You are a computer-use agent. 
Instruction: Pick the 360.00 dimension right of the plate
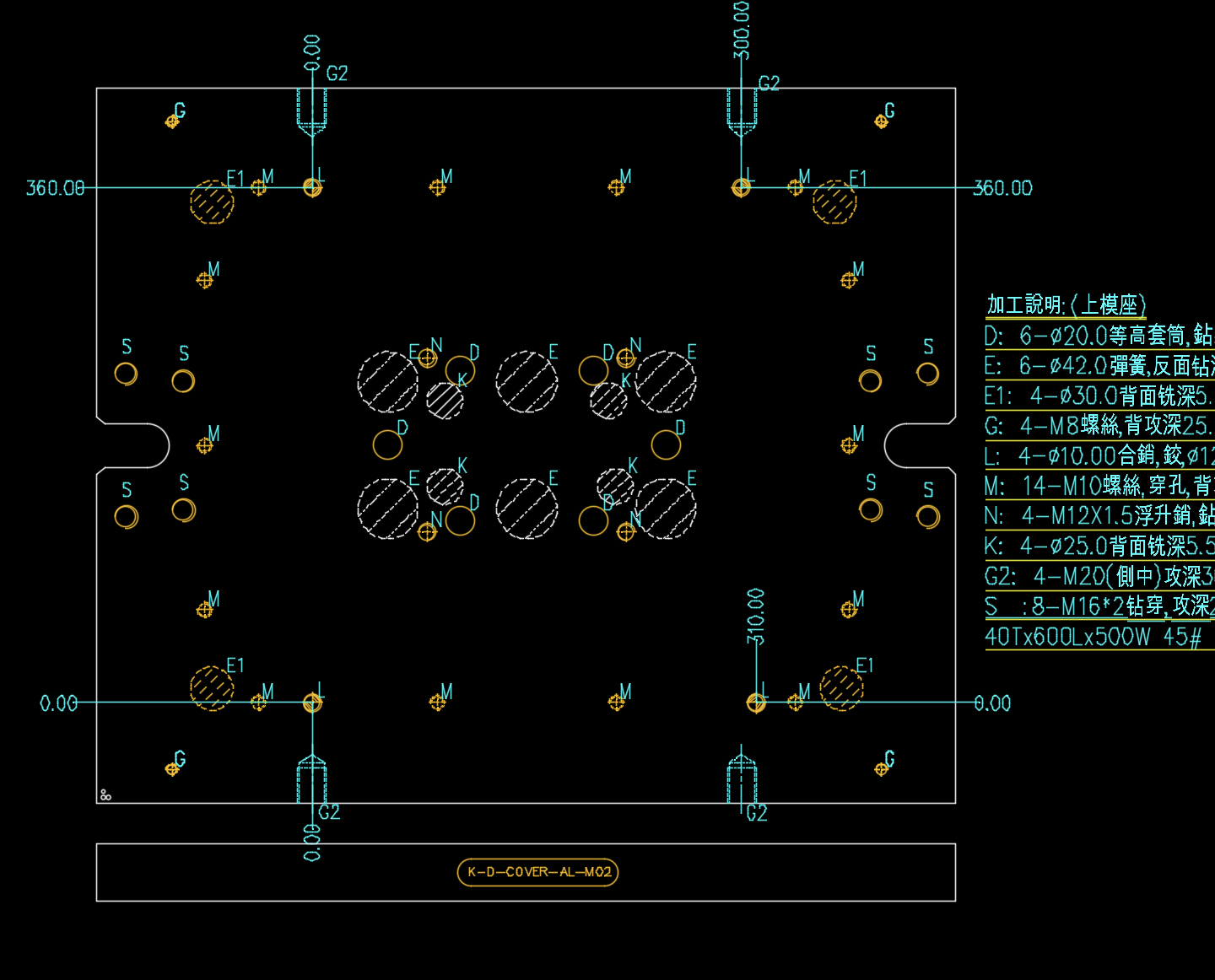point(1003,188)
